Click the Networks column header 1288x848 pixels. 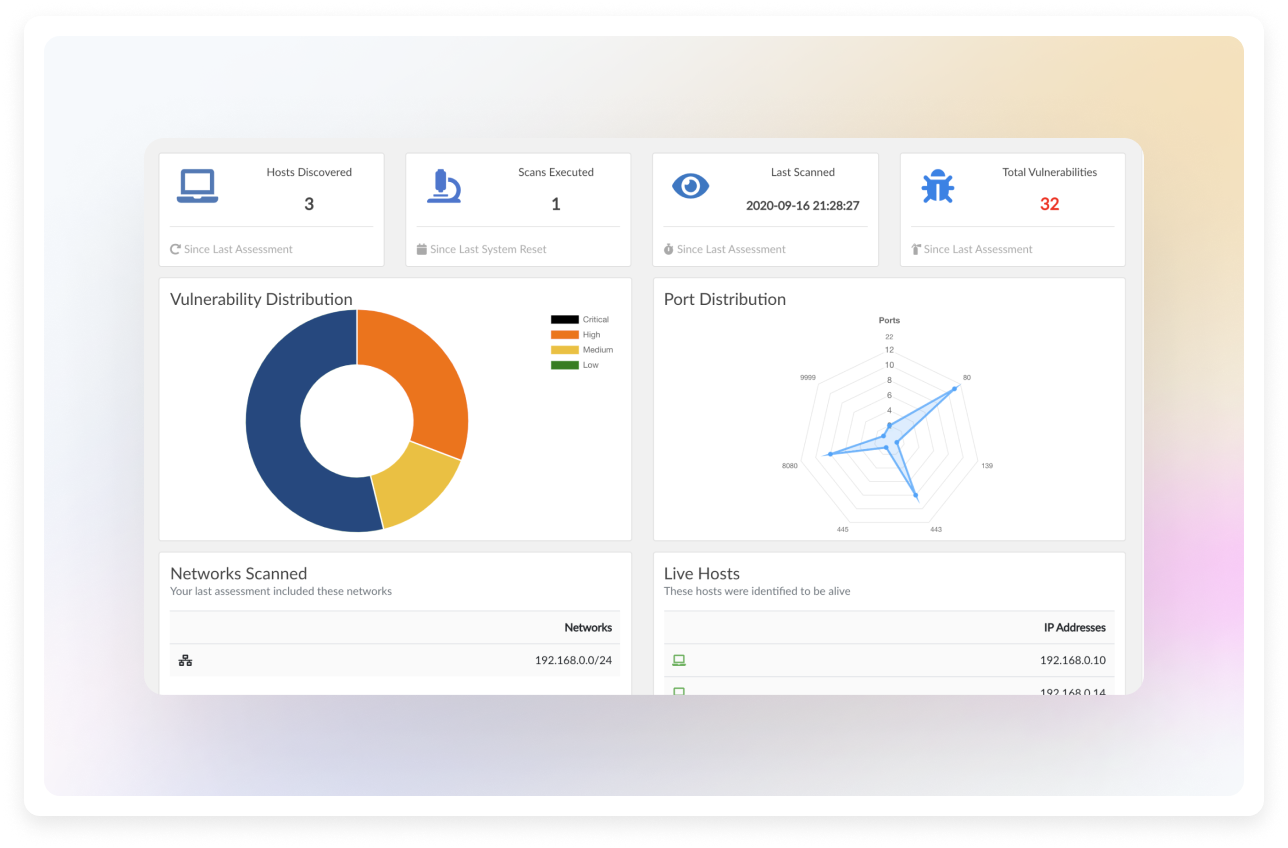pyautogui.click(x=588, y=627)
